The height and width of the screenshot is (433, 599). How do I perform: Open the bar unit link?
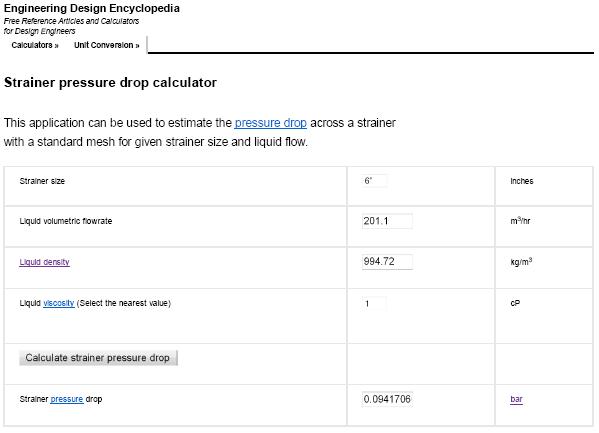(x=516, y=399)
